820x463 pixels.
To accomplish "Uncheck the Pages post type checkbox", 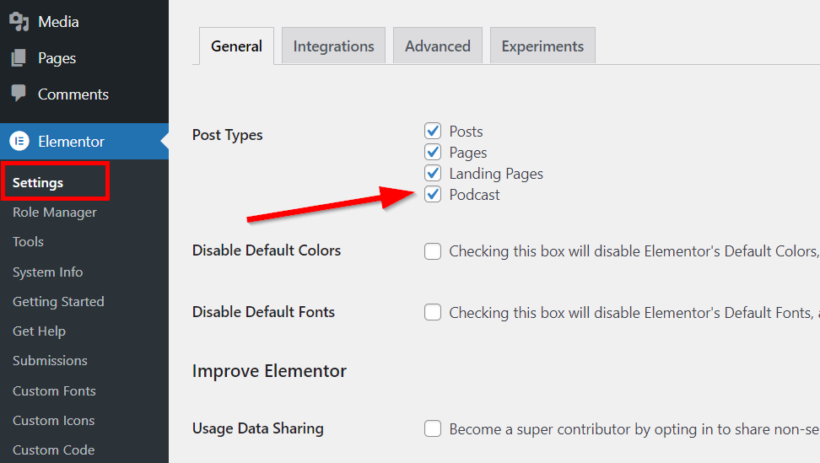I will click(432, 152).
